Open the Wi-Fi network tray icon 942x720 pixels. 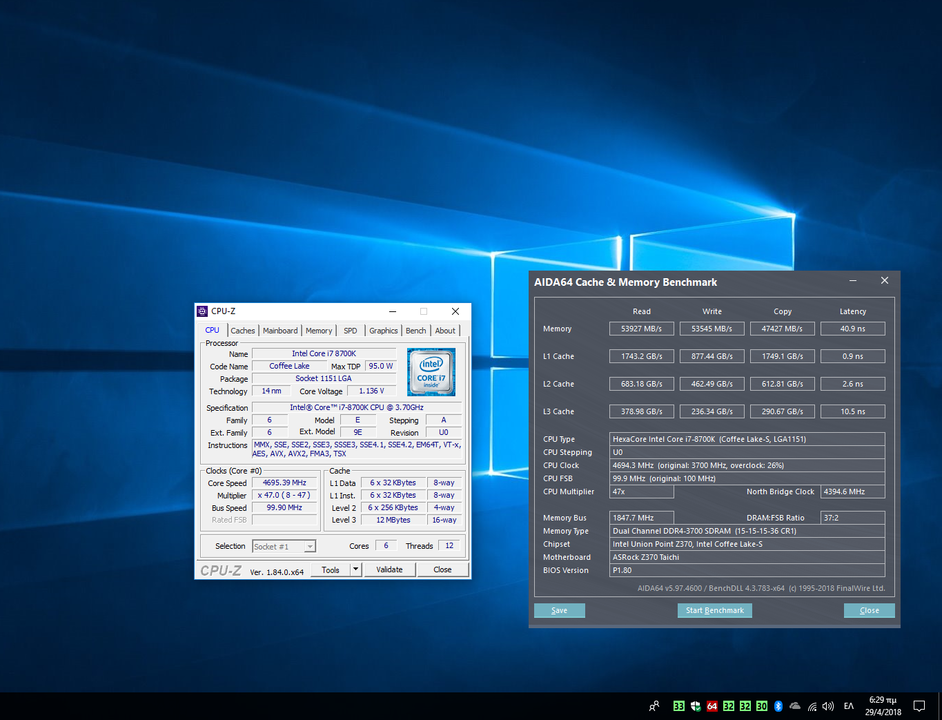coord(812,706)
